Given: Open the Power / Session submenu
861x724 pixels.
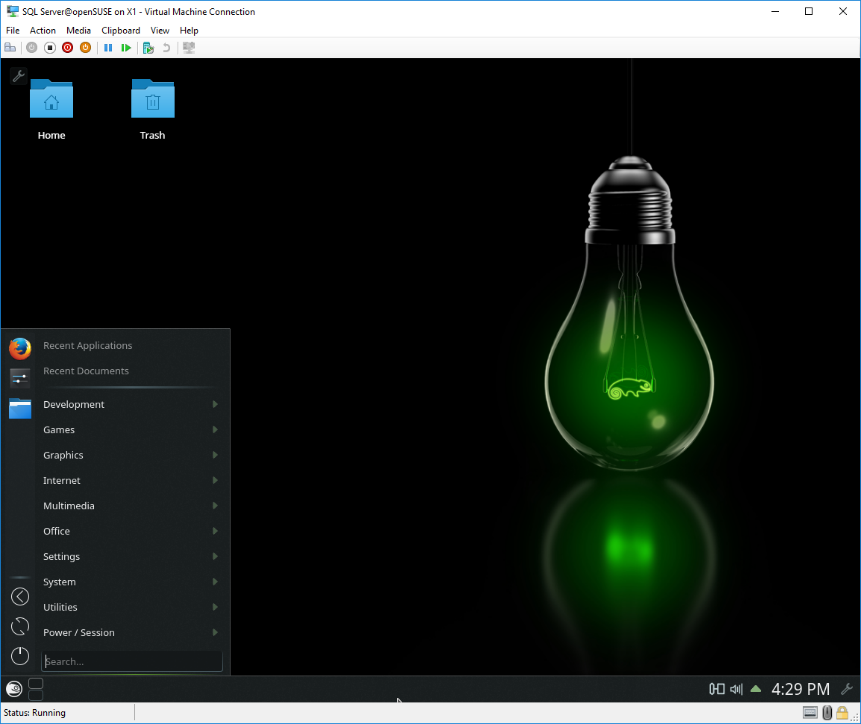Looking at the screenshot, I should pos(130,632).
